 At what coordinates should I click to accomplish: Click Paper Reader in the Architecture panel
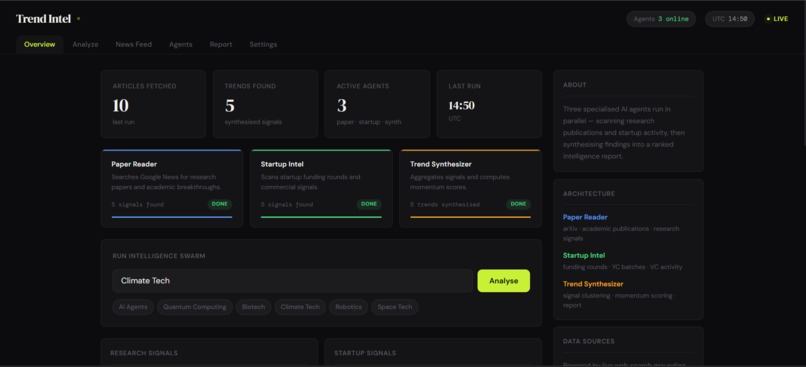[585, 217]
